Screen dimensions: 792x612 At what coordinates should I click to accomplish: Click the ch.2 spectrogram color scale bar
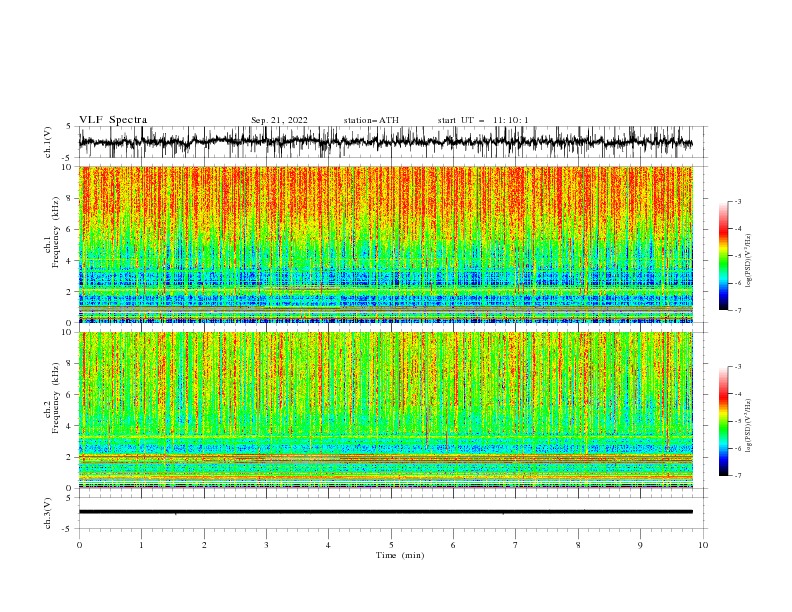pos(724,421)
